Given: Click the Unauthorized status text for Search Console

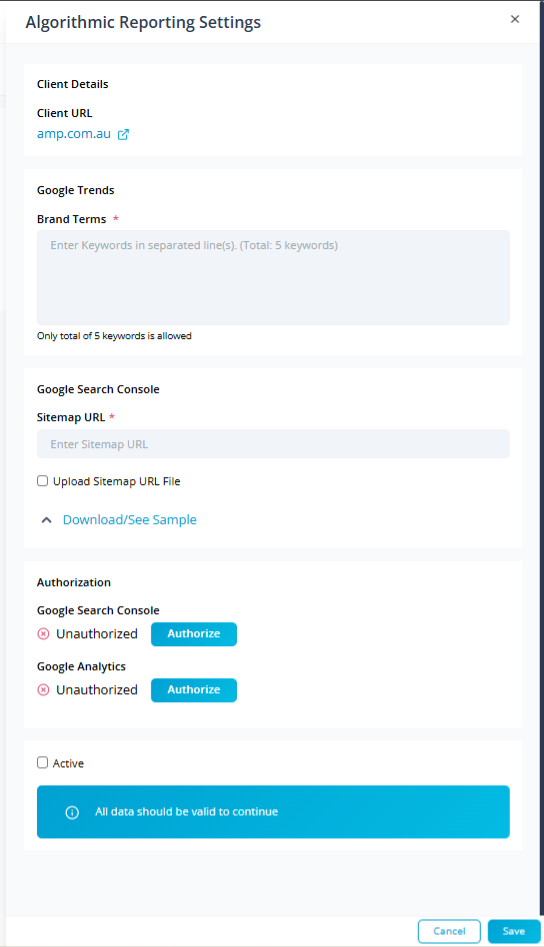Looking at the screenshot, I should (97, 634).
